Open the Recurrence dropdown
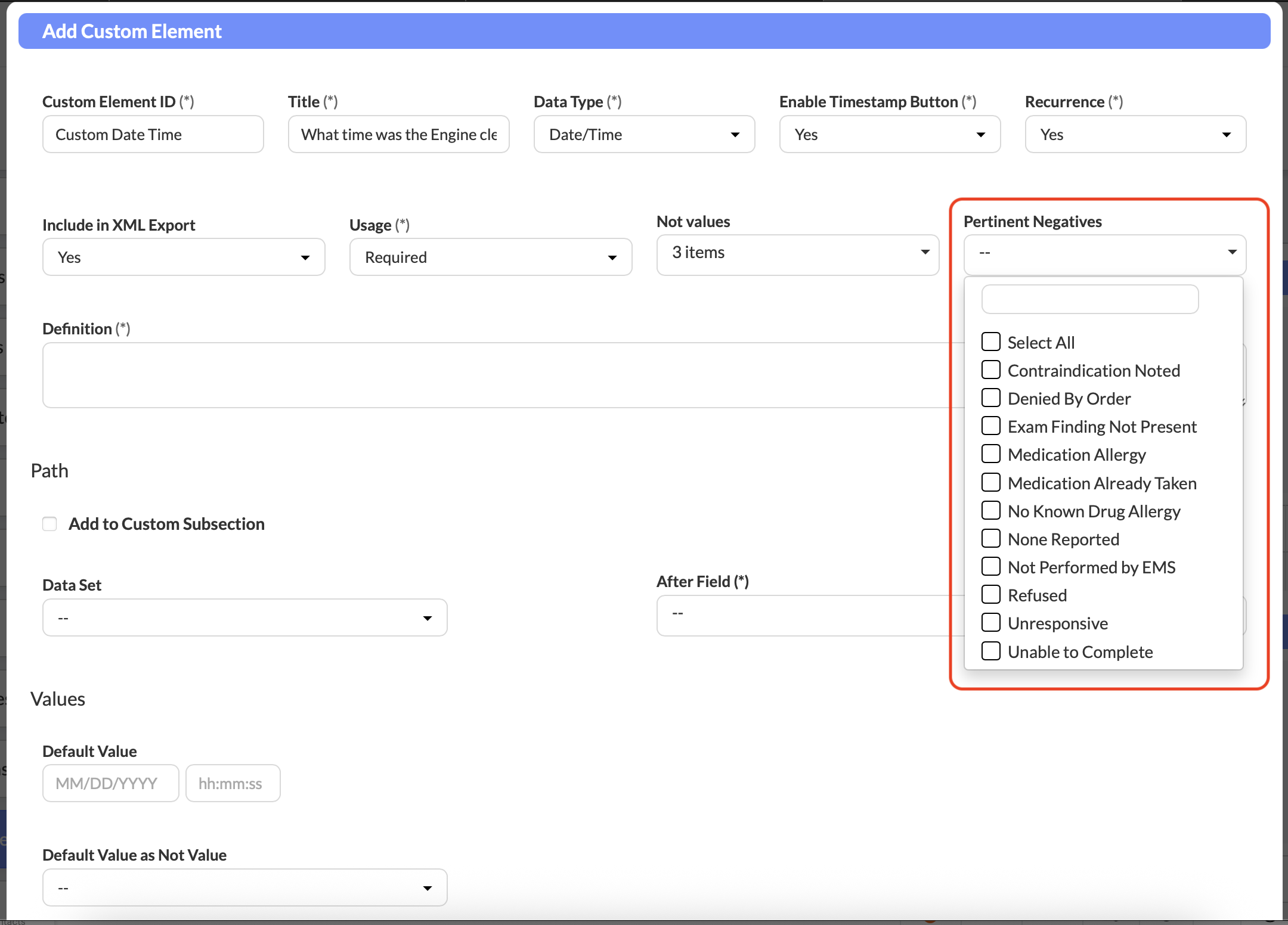 (x=1135, y=135)
